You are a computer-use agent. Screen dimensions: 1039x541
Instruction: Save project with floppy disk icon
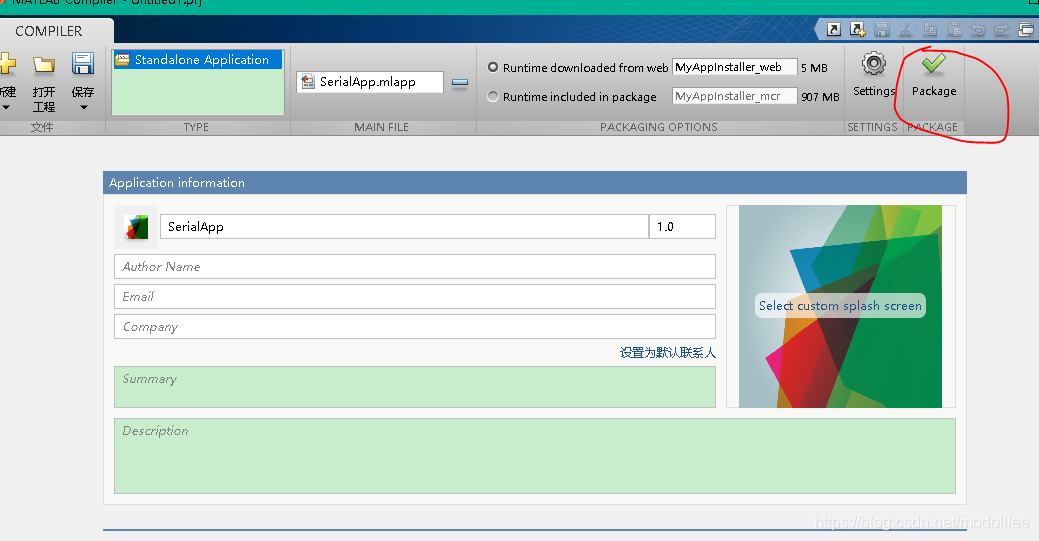[83, 64]
